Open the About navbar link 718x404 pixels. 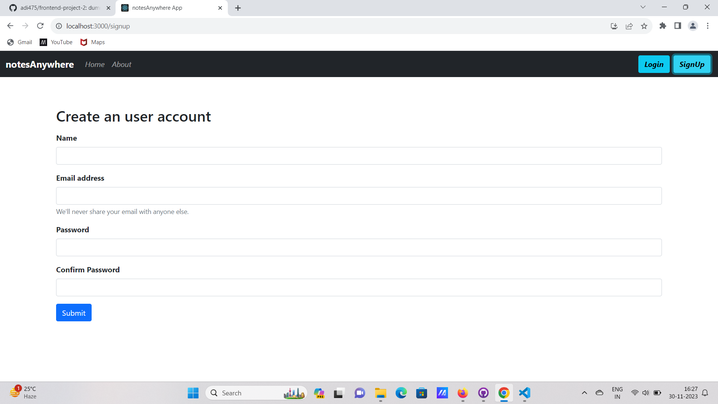pyautogui.click(x=121, y=65)
